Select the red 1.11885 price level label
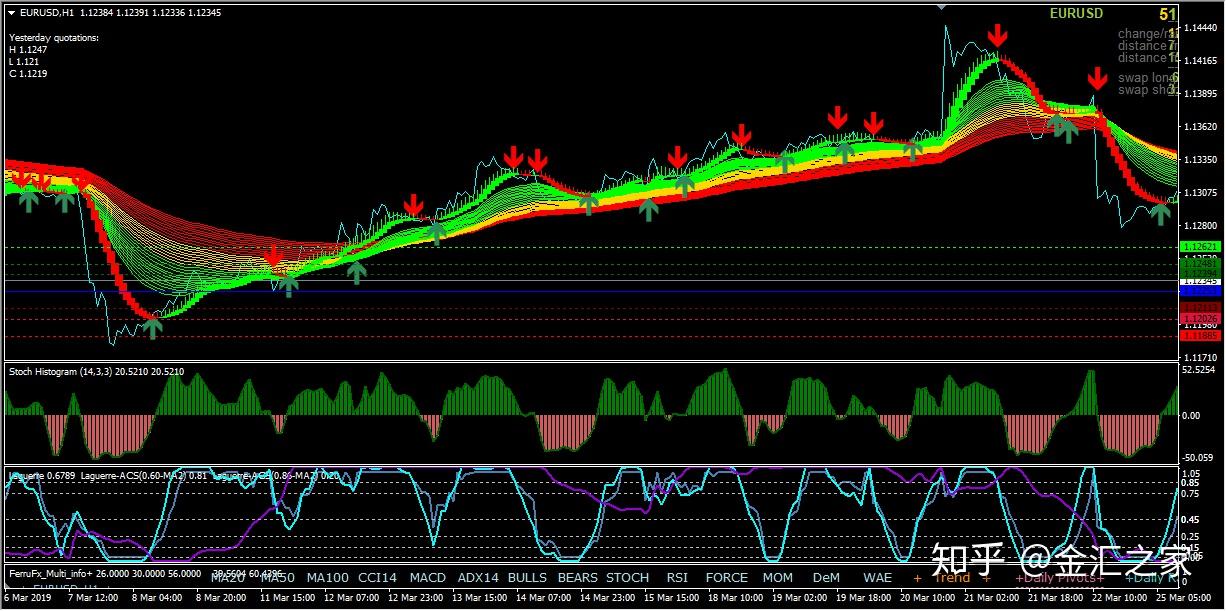 (x=1199, y=336)
